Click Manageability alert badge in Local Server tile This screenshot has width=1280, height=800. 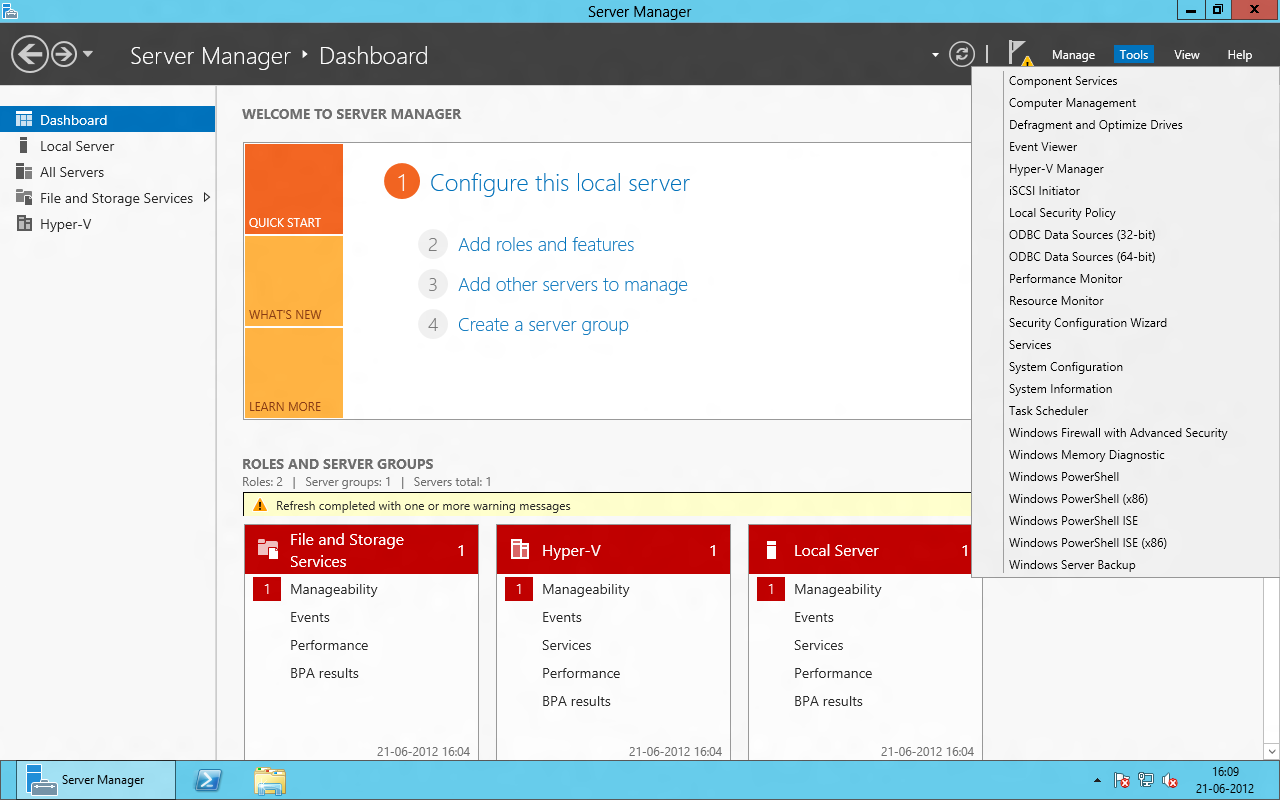pos(771,589)
